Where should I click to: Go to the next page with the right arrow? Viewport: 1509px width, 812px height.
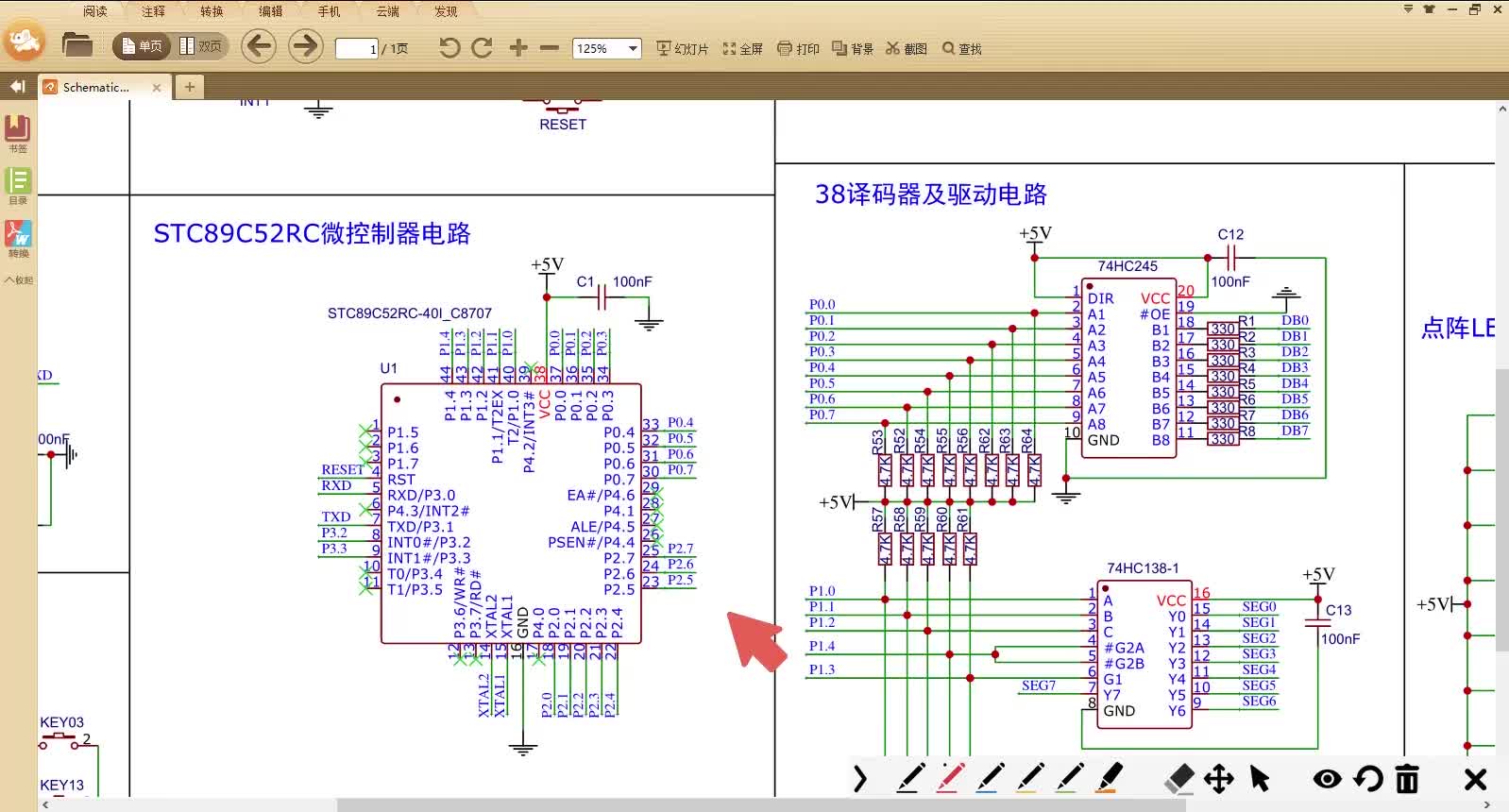point(305,46)
